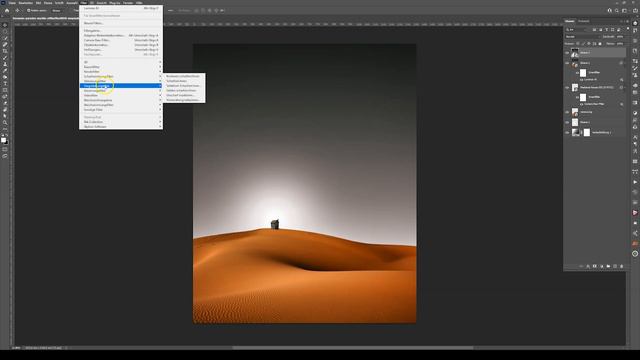Image resolution: width=640 pixels, height=360 pixels.
Task: Toggle visibility of Ebene 1 layer
Action: click(x=567, y=122)
